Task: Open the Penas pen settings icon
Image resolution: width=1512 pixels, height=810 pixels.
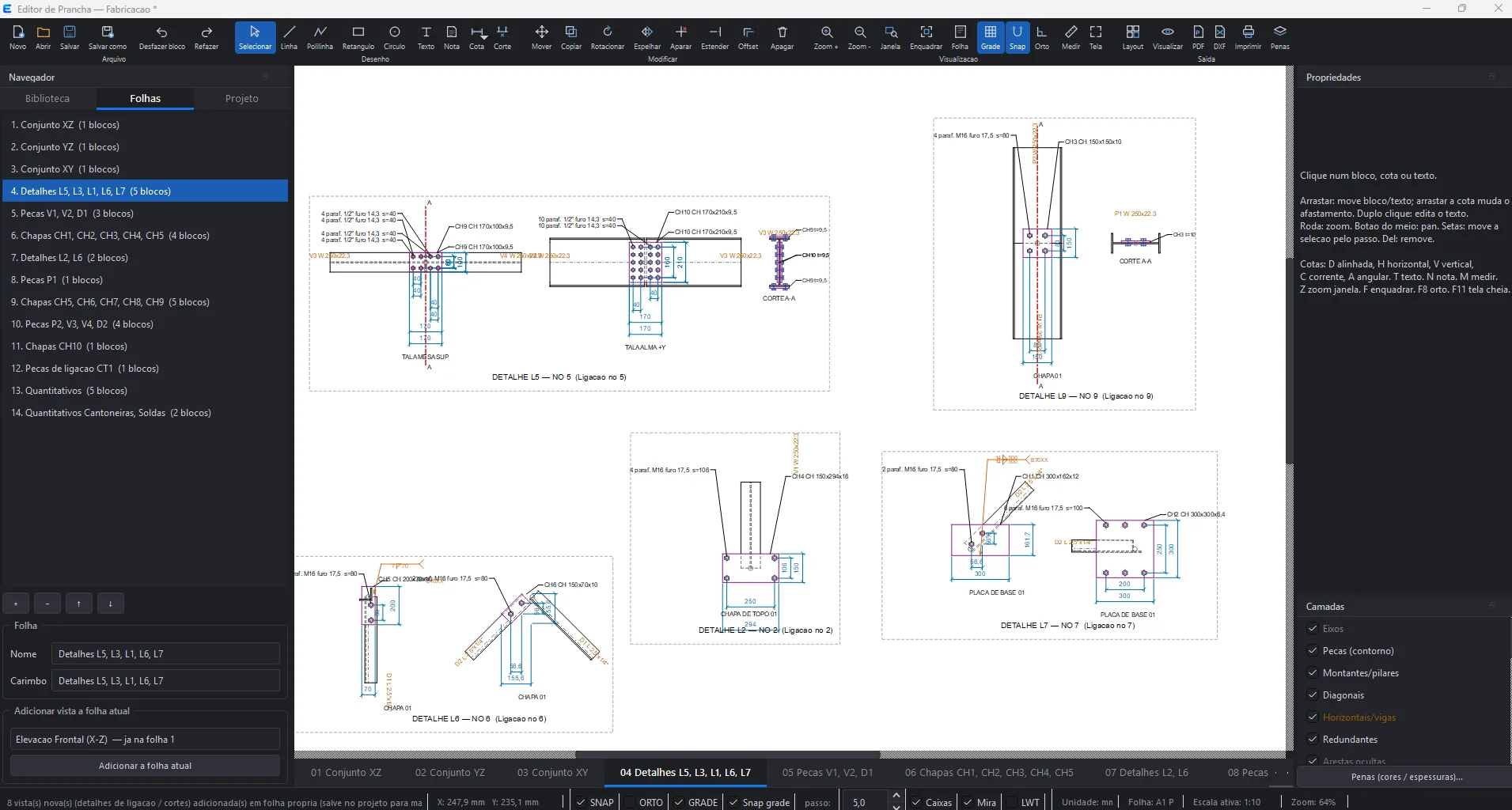Action: click(1279, 37)
